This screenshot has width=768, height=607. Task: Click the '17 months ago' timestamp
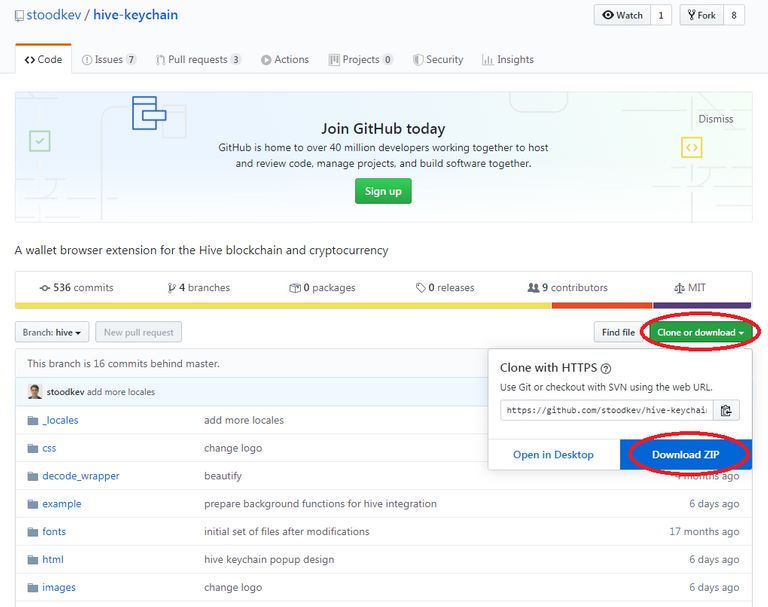(x=704, y=532)
